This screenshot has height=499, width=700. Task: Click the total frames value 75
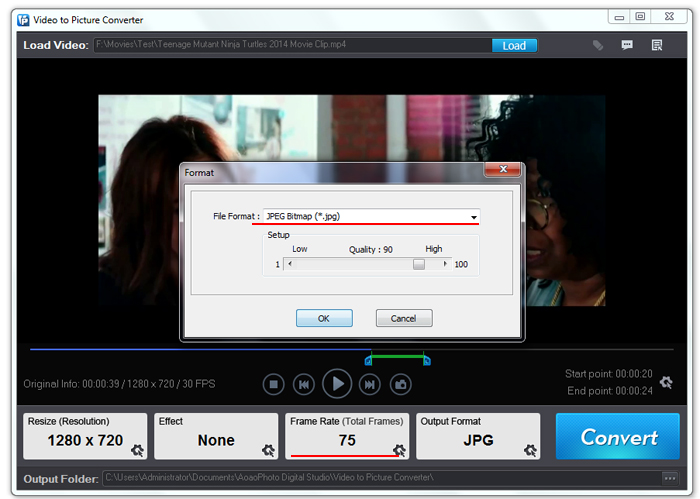point(347,441)
